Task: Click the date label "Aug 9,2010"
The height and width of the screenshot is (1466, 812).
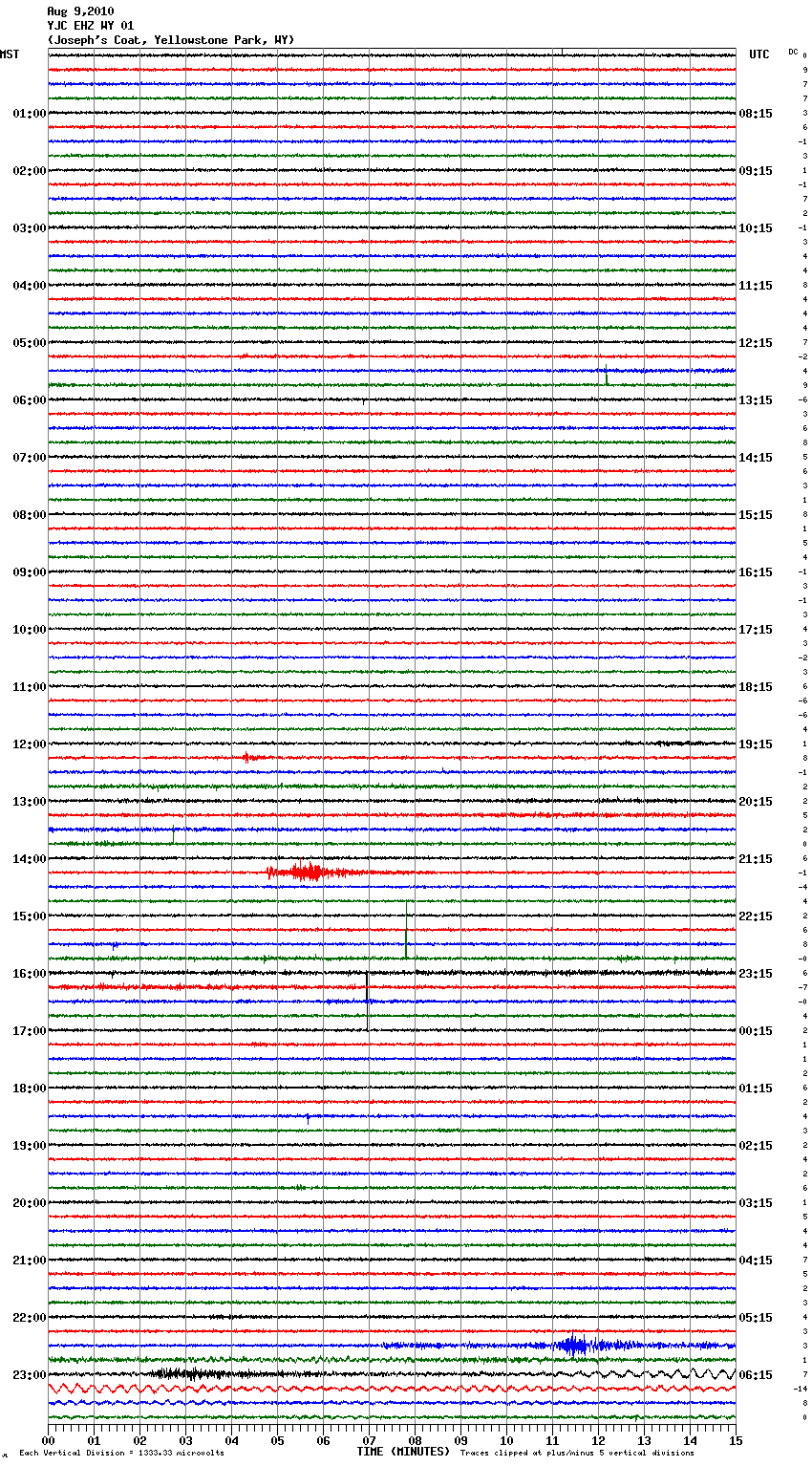Action: click(x=80, y=11)
